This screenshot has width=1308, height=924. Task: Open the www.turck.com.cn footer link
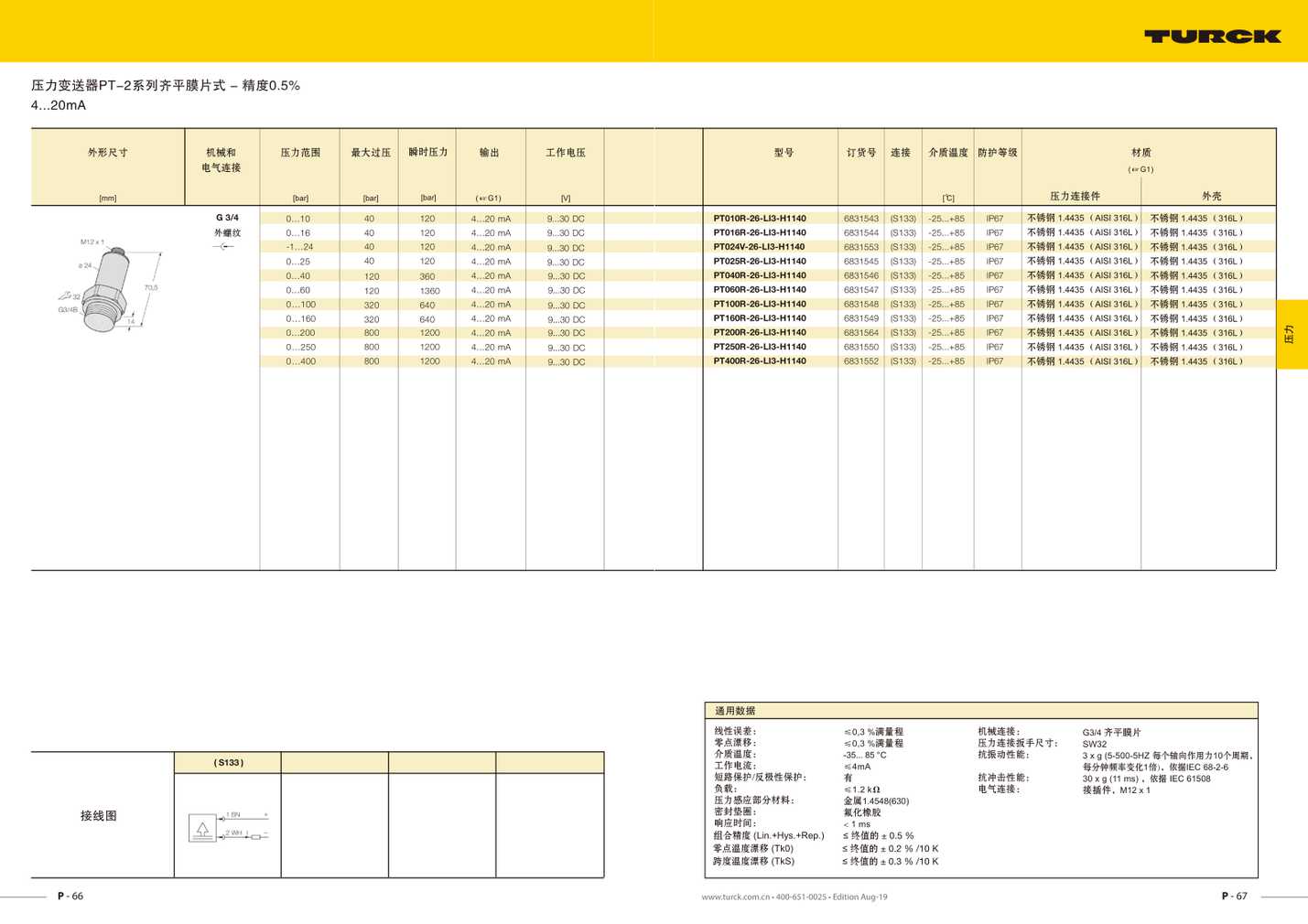pos(737,897)
